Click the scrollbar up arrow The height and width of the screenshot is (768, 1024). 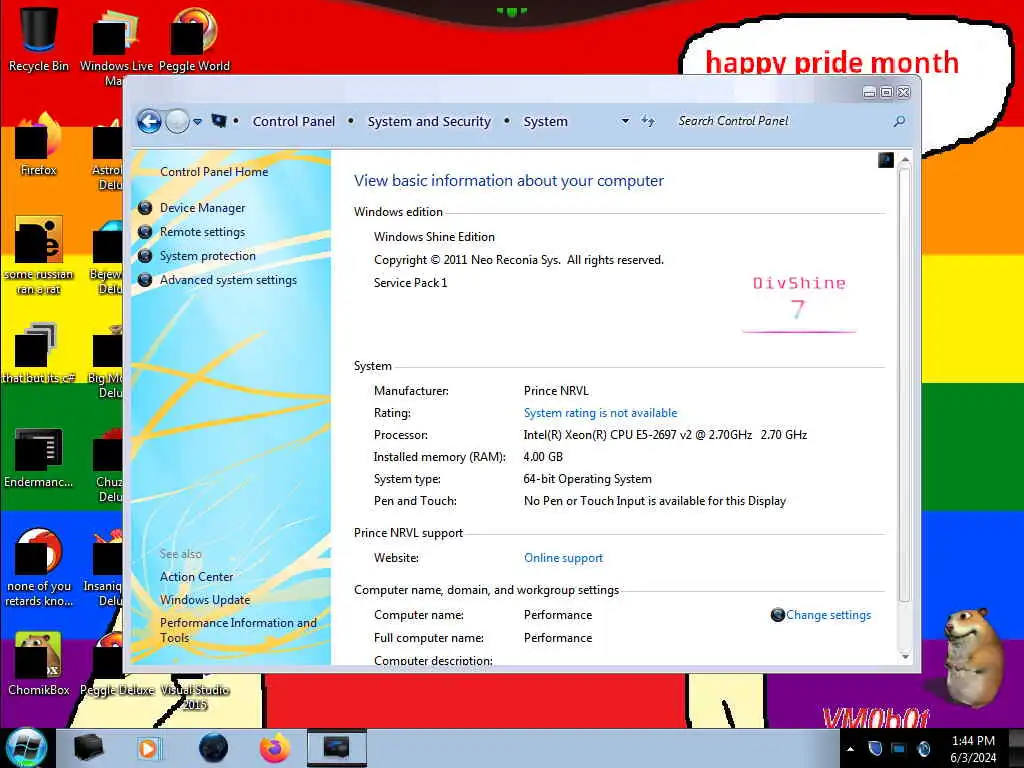coord(904,160)
